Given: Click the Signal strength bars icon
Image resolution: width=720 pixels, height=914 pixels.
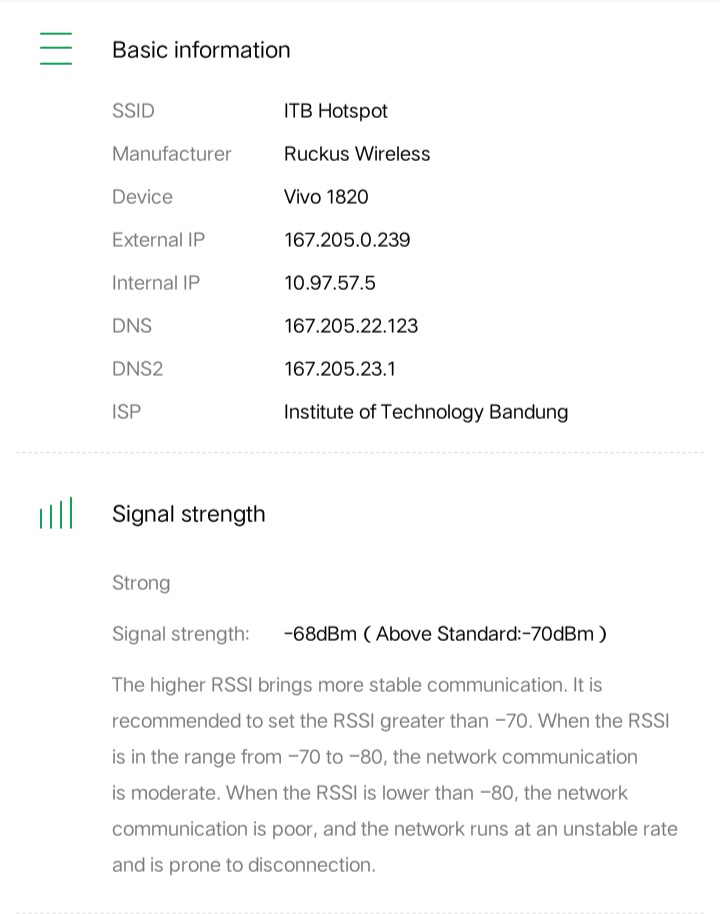Looking at the screenshot, I should coord(56,514).
